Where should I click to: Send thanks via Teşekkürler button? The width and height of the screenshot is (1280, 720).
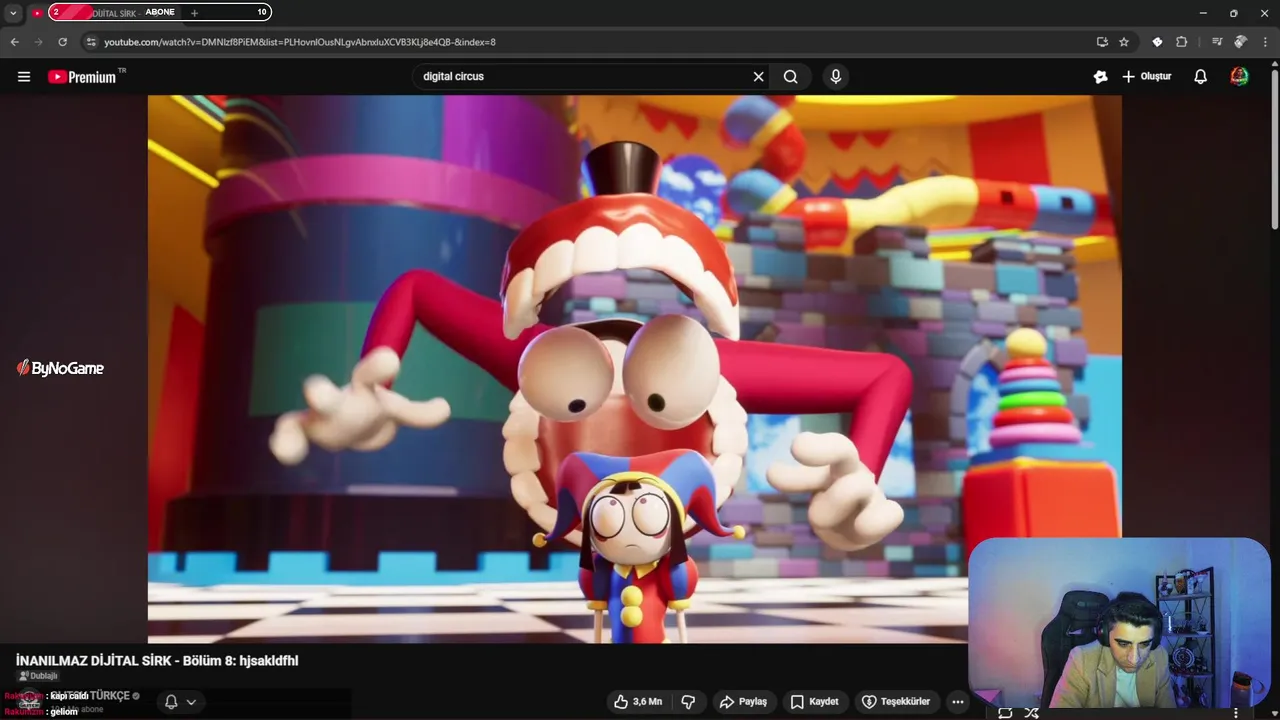896,702
